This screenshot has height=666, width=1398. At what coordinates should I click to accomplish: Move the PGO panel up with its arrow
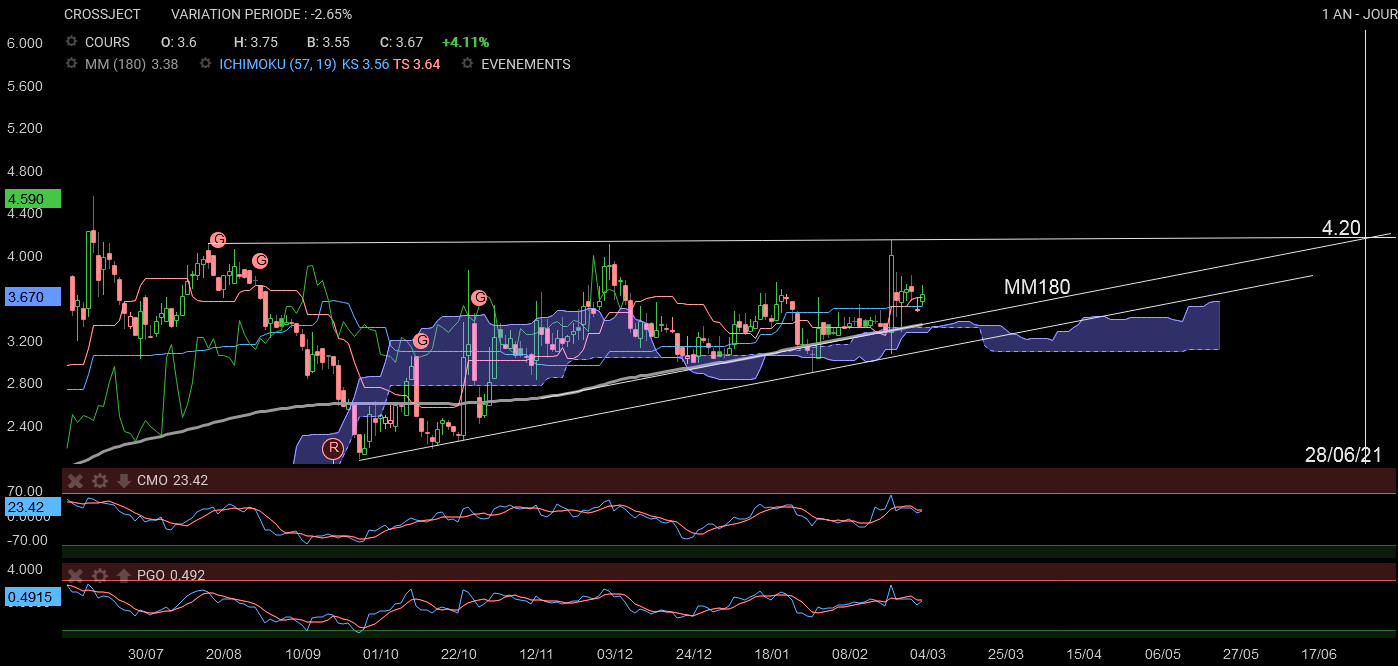click(x=124, y=575)
